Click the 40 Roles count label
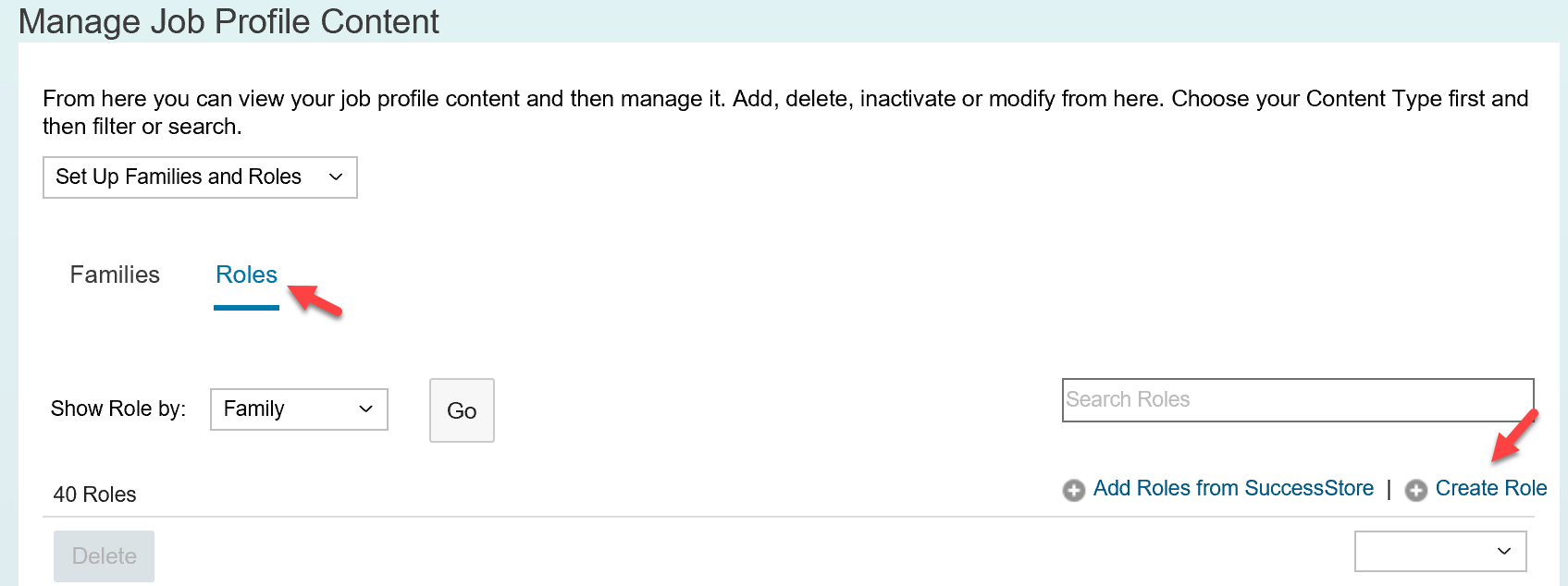 (x=94, y=494)
